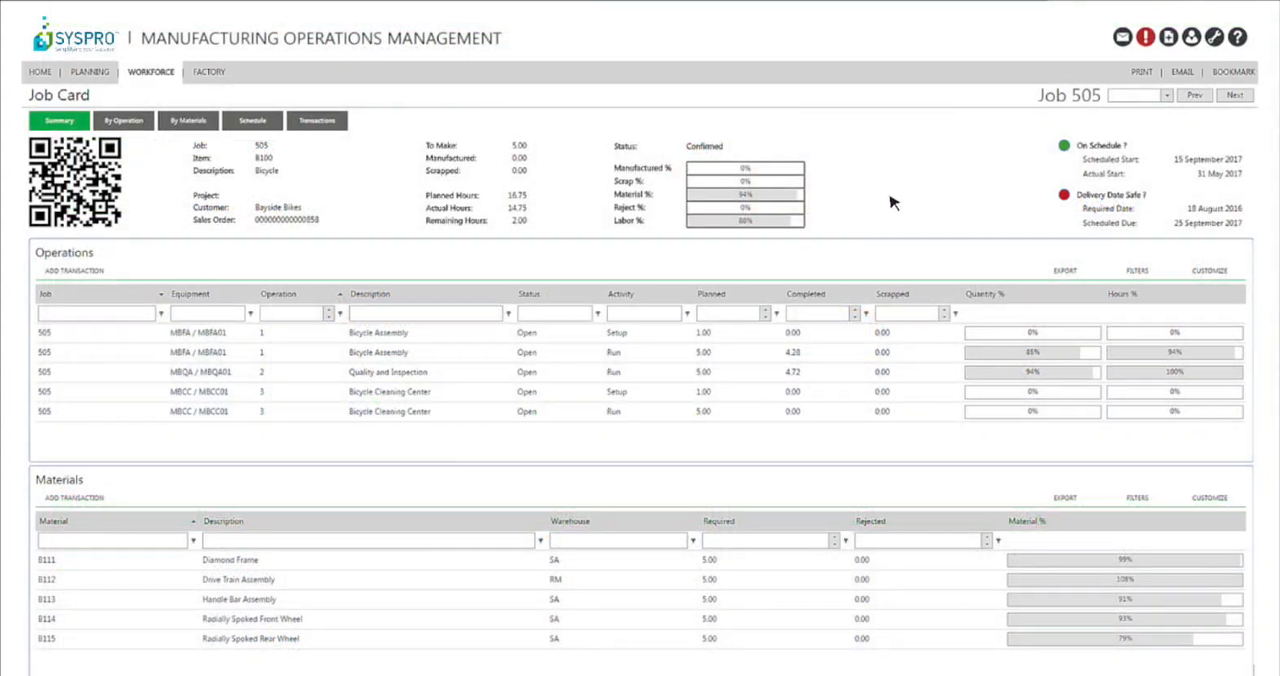Click the filter funnel for Rejected column
Screen dimensions: 1280x676
998,541
